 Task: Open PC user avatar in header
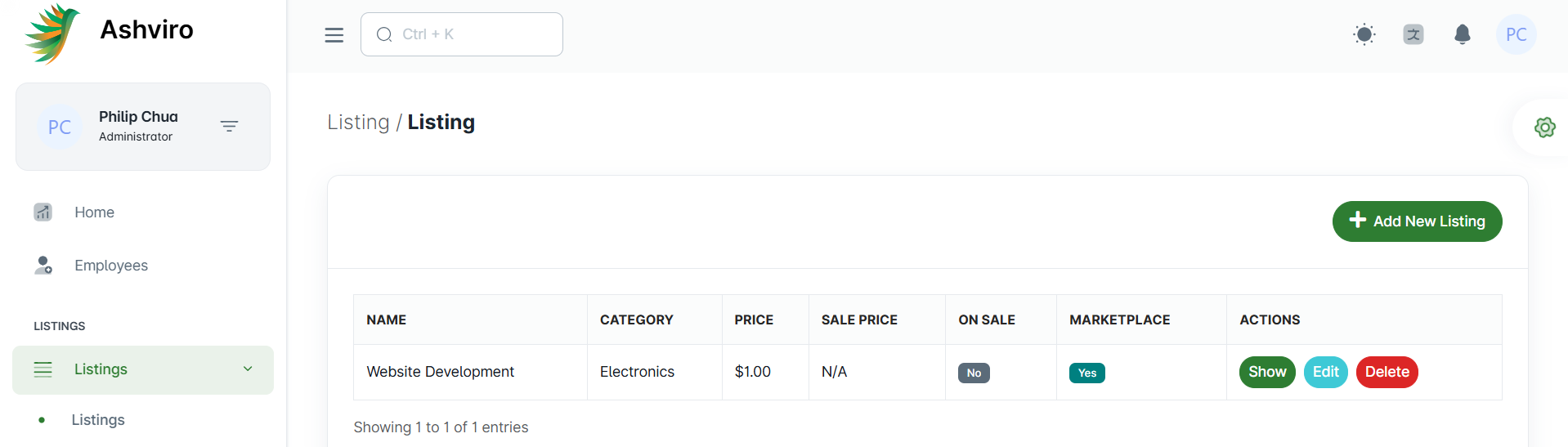click(1516, 34)
